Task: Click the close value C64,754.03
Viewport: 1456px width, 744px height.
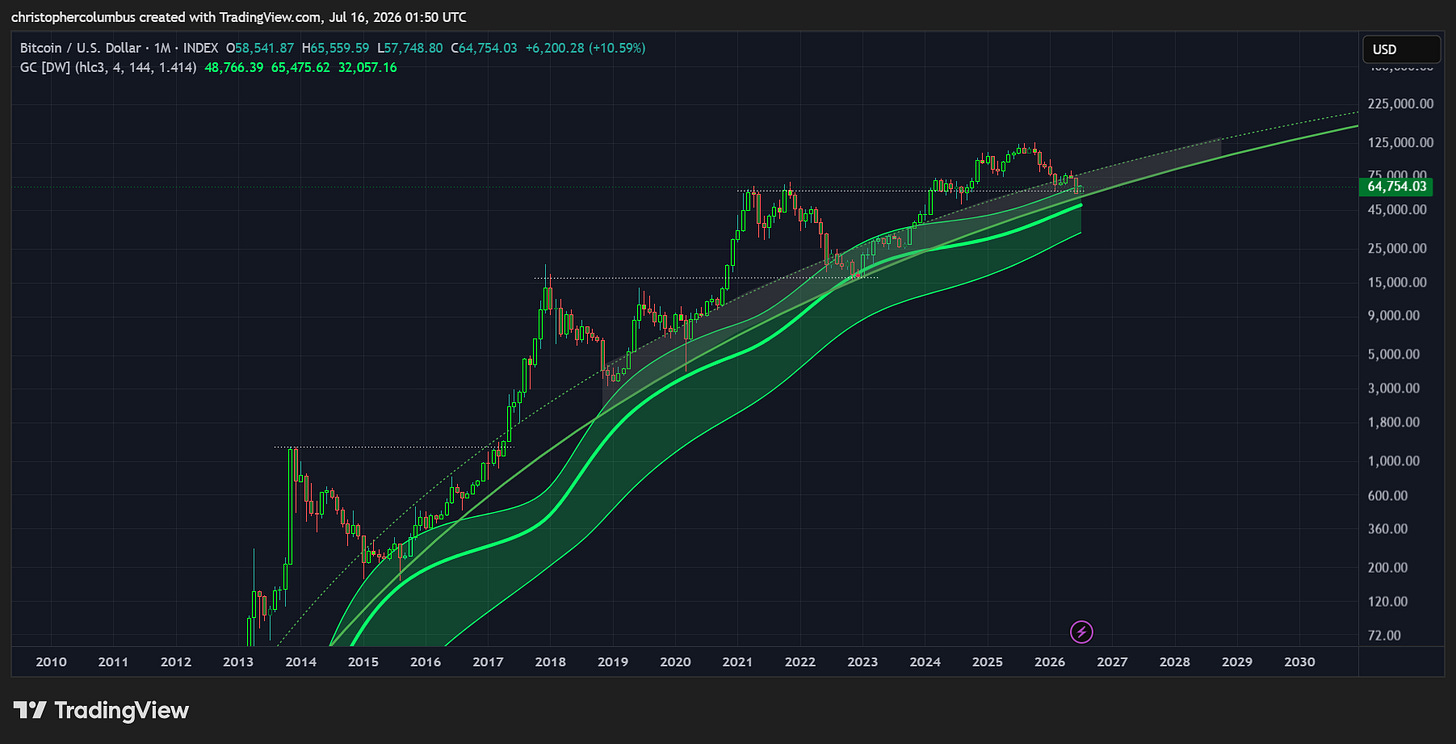Action: coord(484,48)
